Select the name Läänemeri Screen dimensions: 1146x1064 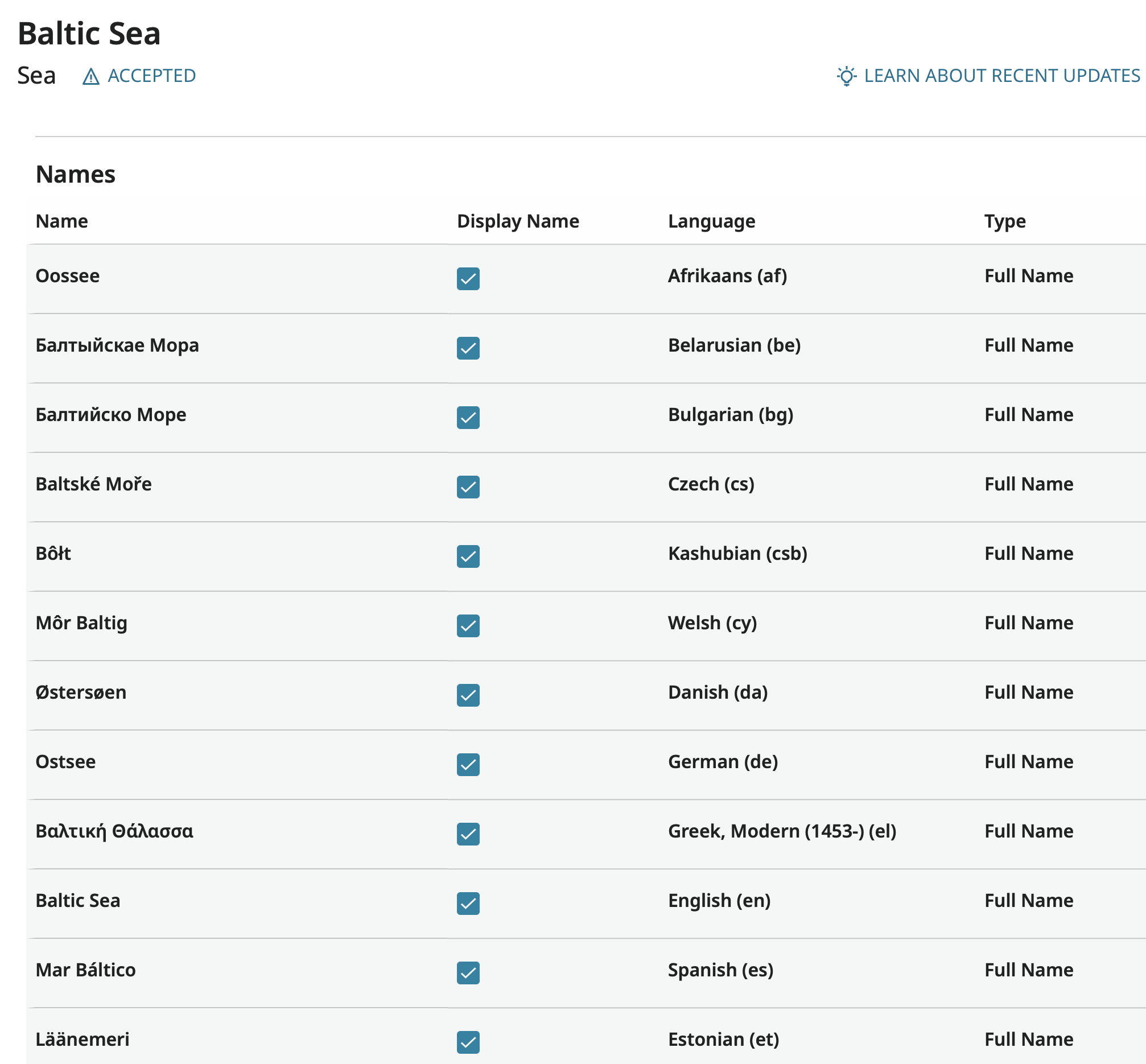tap(83, 1039)
